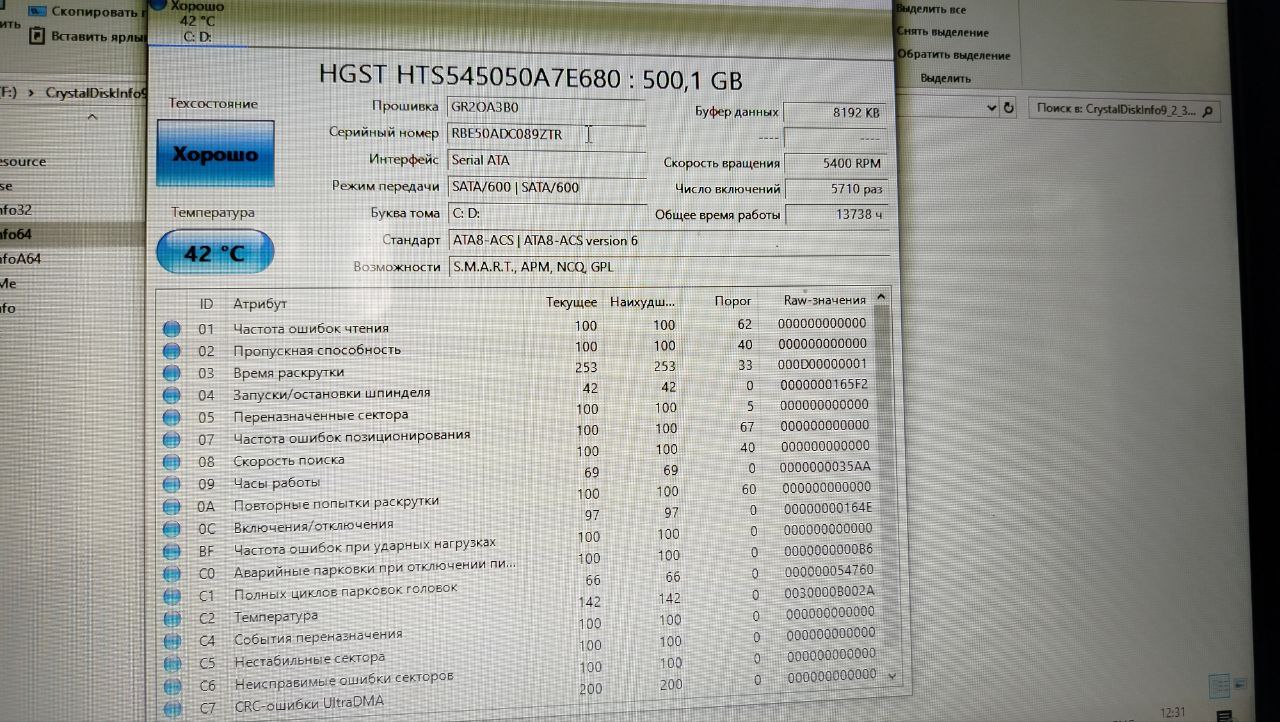Click the 42 °C temperature indicator button
Image resolution: width=1280 pixels, height=722 pixels.
214,252
